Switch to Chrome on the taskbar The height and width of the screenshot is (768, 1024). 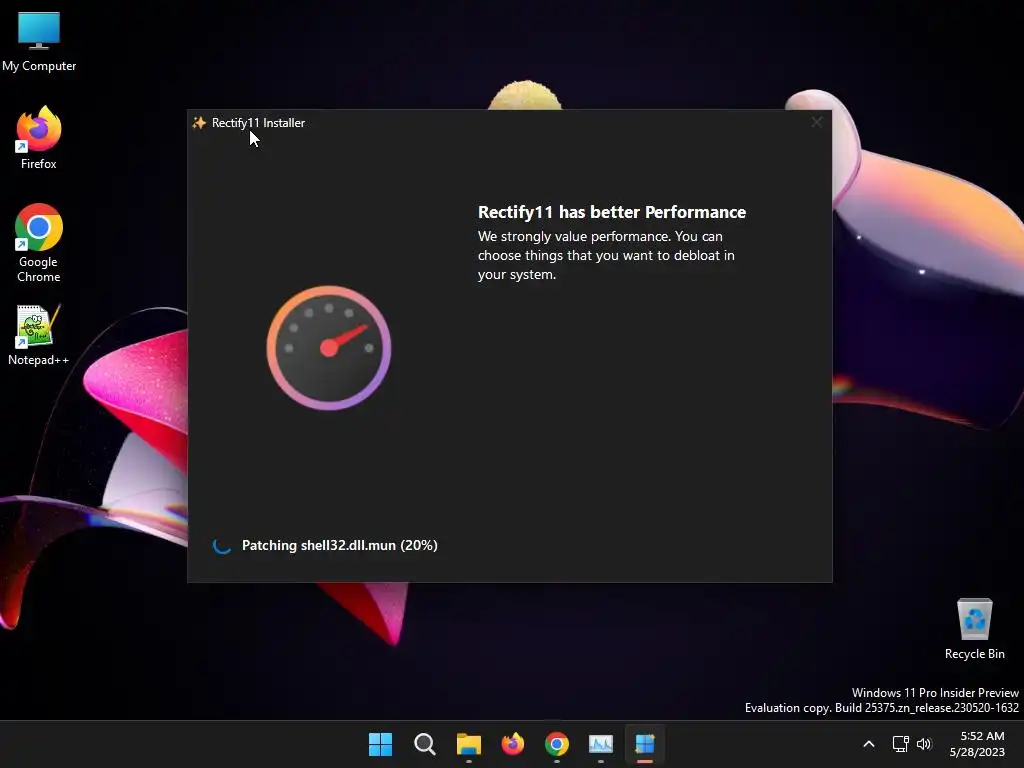click(556, 744)
